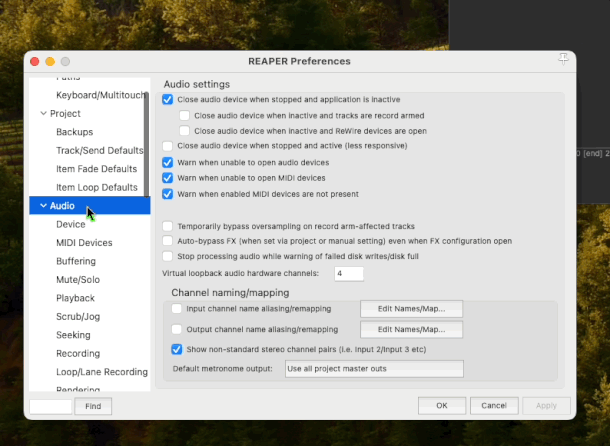The height and width of the screenshot is (446, 610).
Task: Open Edit Names/Map for output channels
Action: tap(412, 329)
